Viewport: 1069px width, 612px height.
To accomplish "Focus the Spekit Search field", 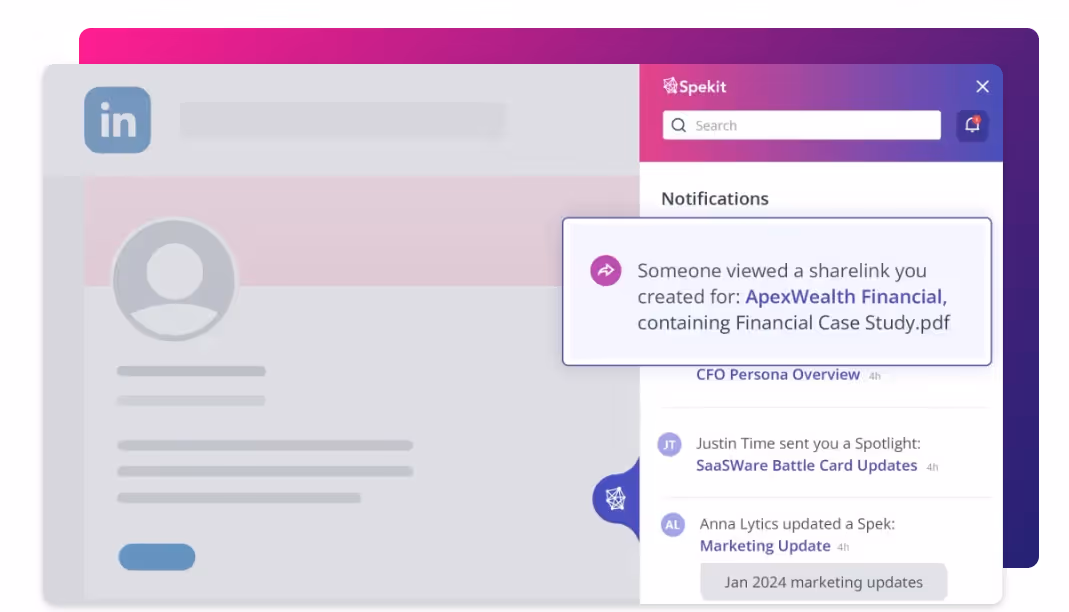I will pos(802,125).
